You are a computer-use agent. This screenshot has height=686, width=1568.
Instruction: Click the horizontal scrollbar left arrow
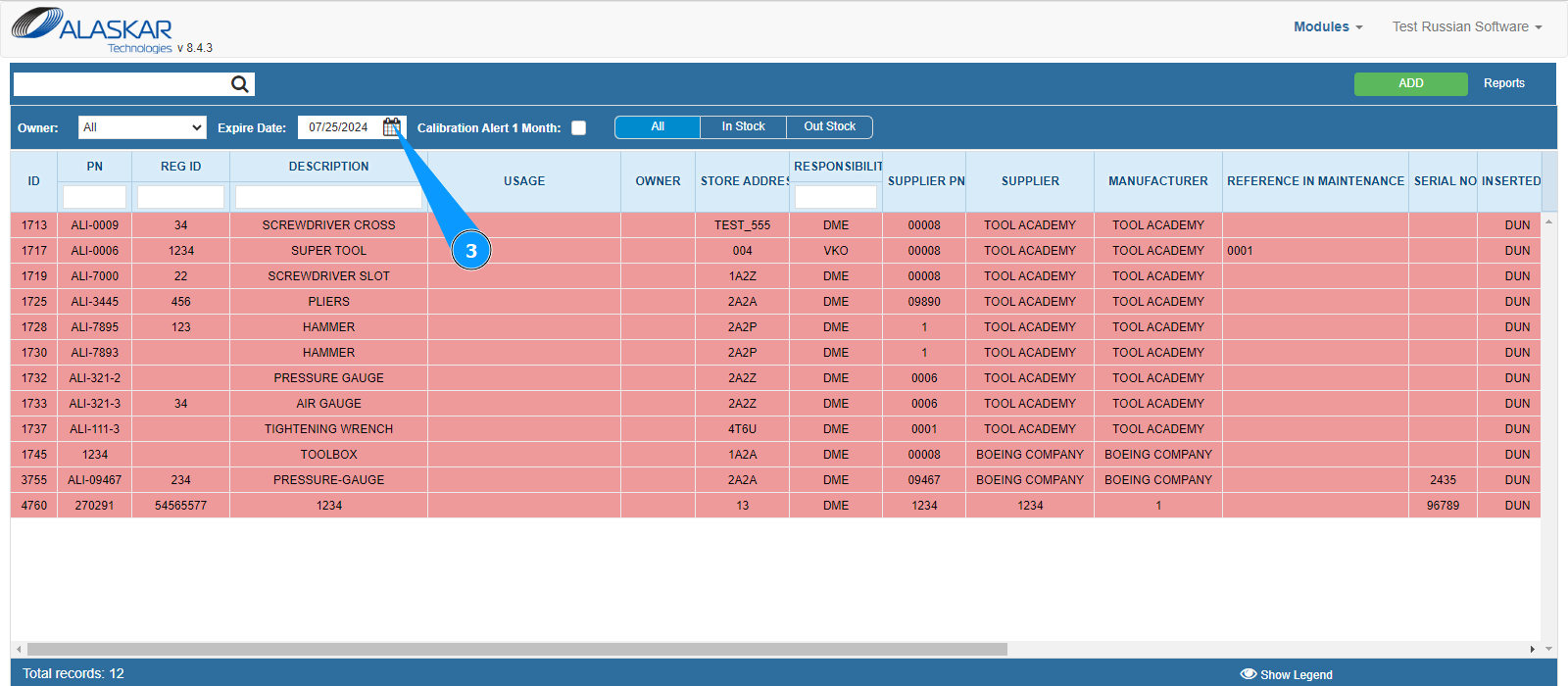click(19, 649)
